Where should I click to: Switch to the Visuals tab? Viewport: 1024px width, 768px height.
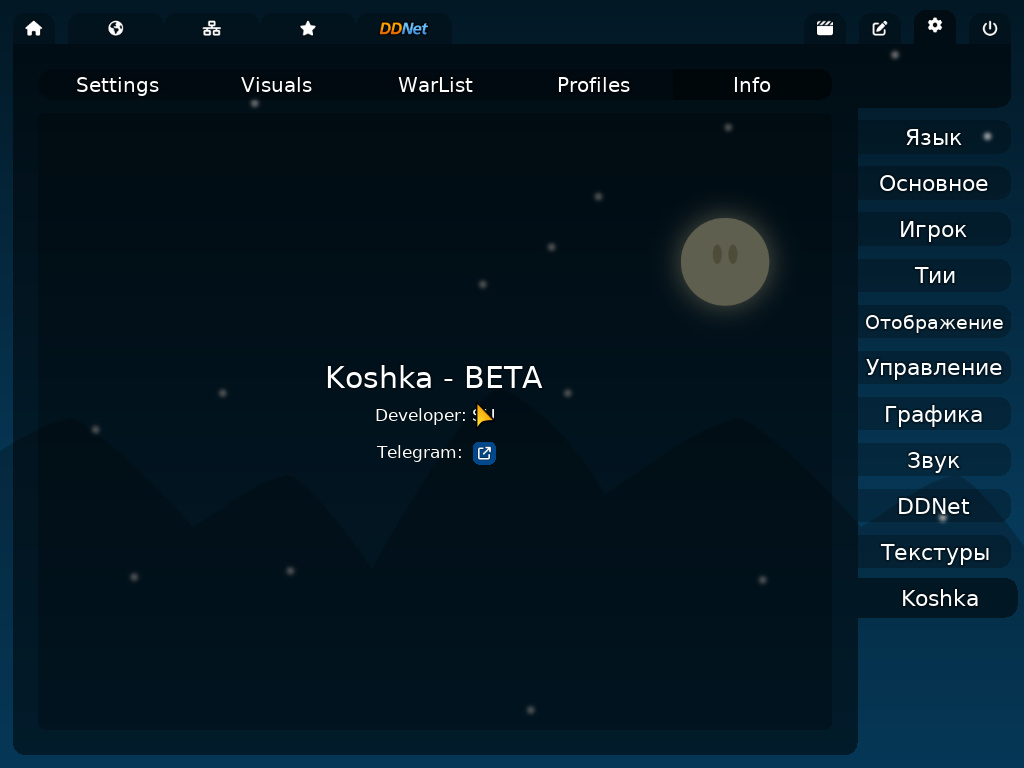(x=276, y=85)
